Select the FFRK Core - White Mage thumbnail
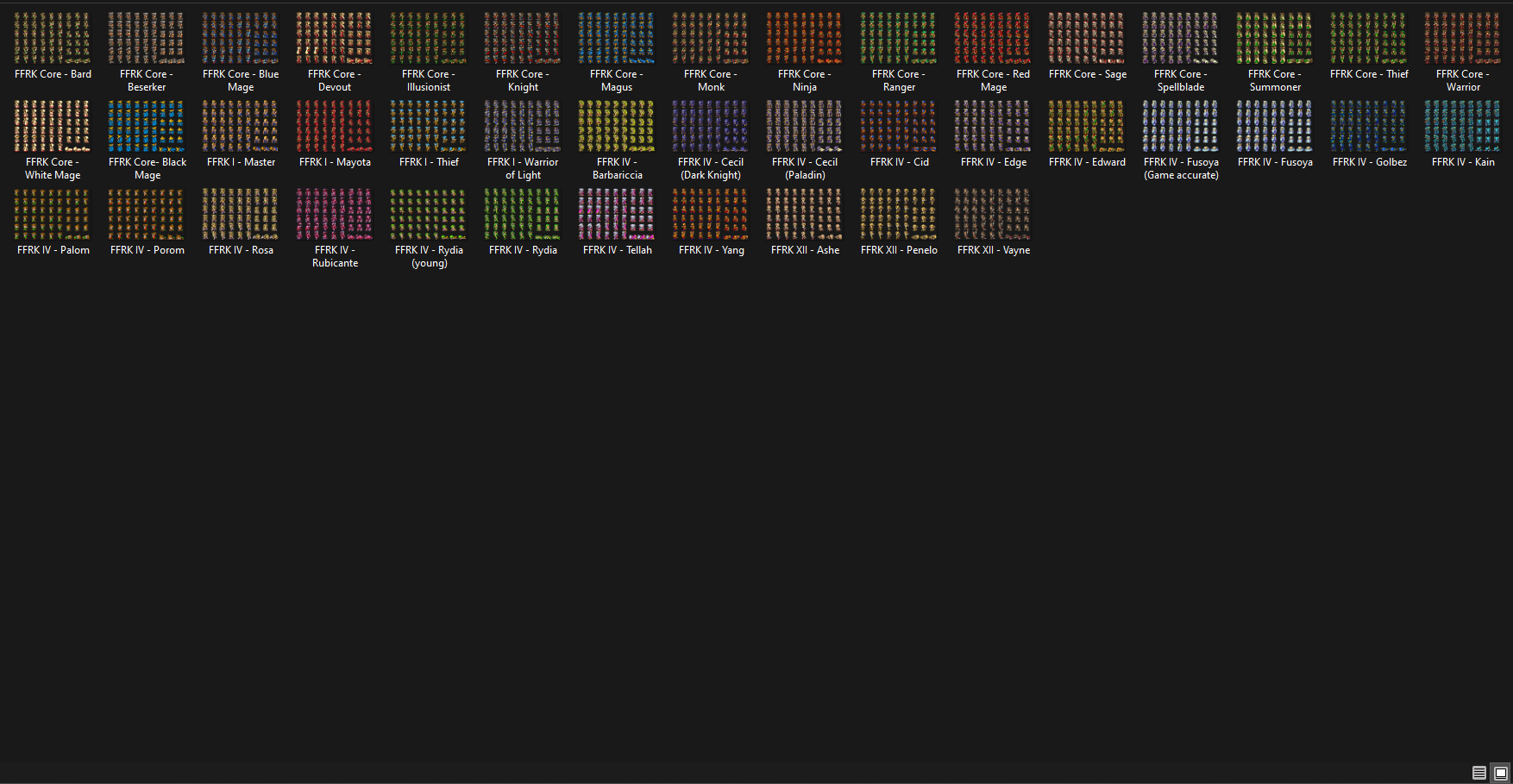 point(53,126)
